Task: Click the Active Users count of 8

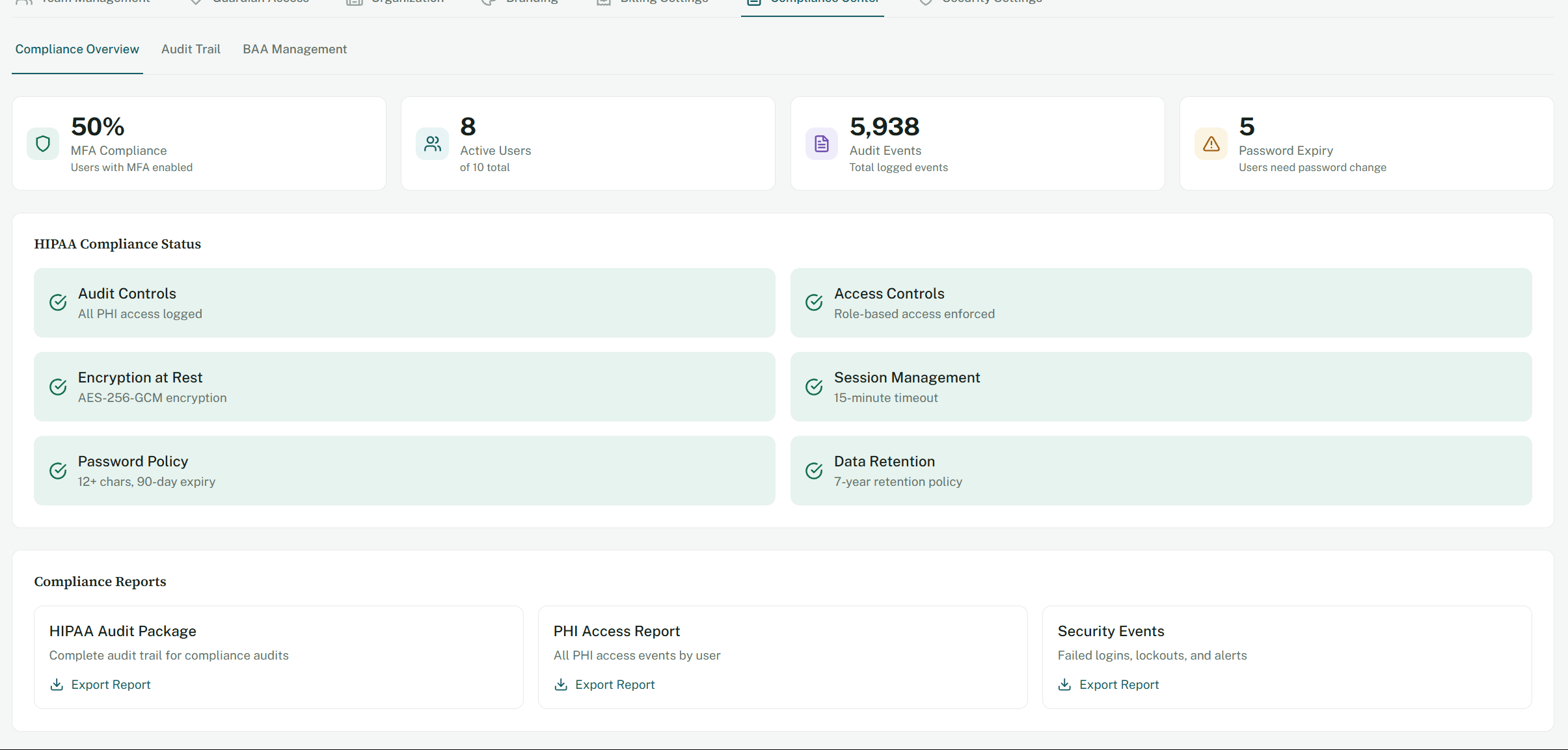Action: (x=468, y=127)
